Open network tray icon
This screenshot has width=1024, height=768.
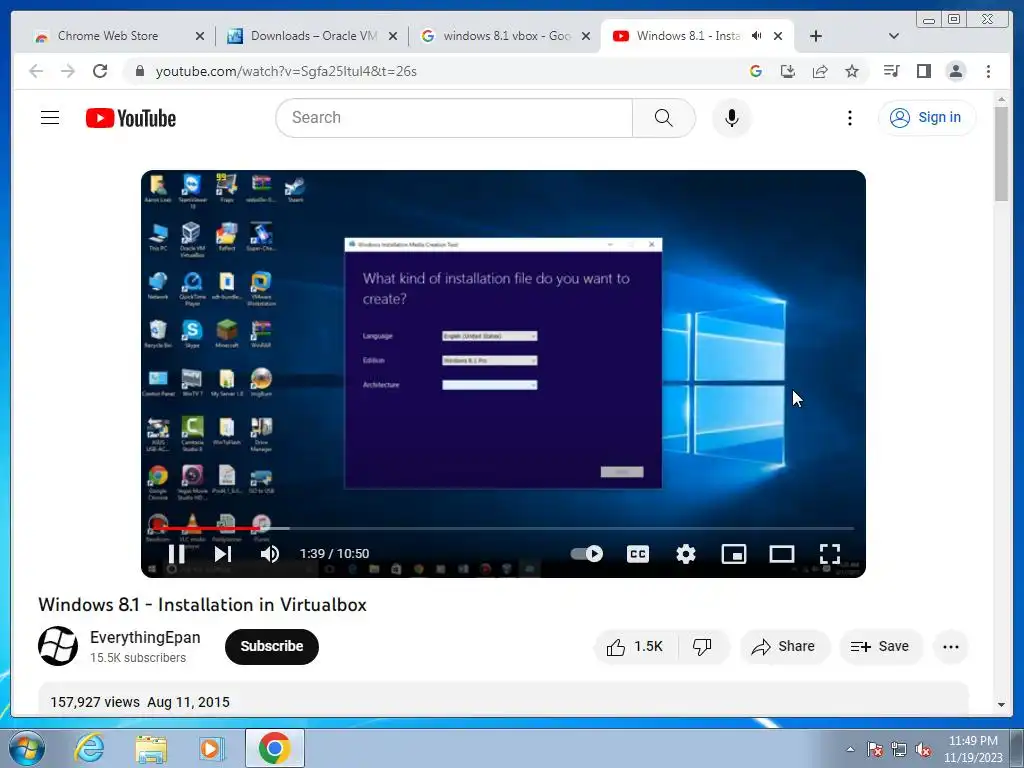point(899,749)
